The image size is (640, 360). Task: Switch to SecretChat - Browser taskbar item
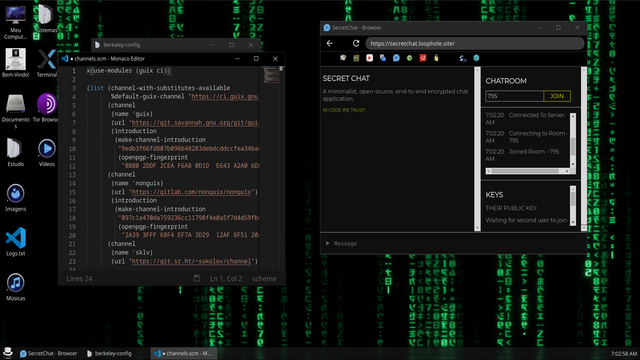[49, 353]
